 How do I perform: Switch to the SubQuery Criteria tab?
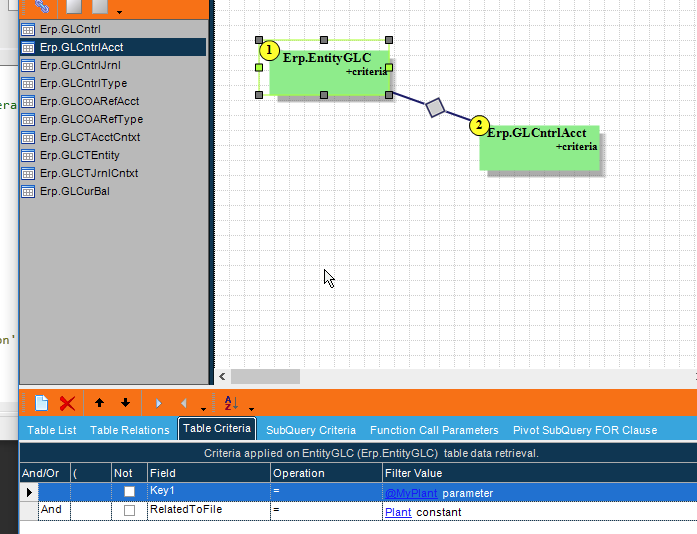311,430
